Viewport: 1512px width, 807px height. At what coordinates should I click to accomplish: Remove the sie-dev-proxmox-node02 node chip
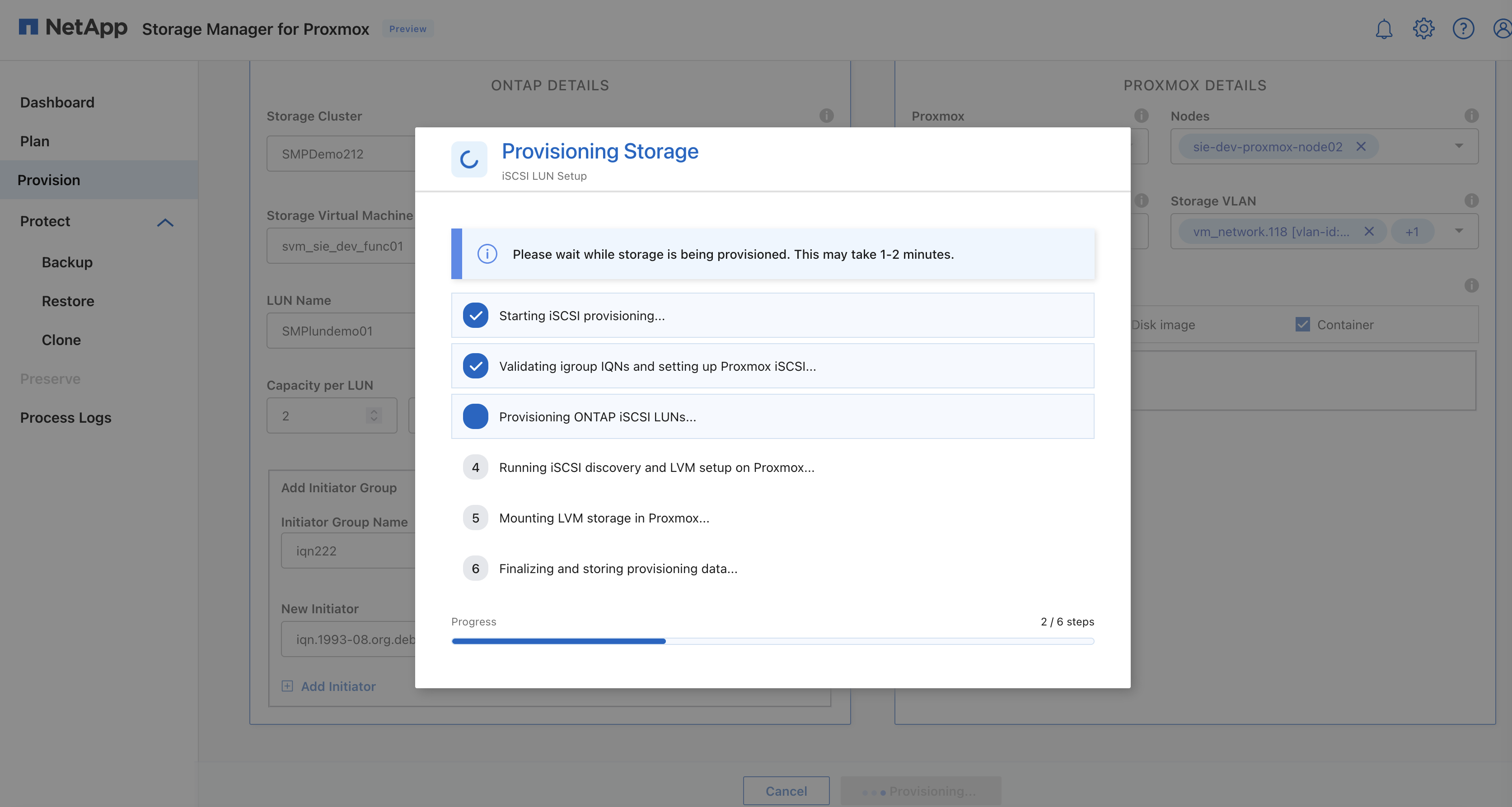point(1362,147)
